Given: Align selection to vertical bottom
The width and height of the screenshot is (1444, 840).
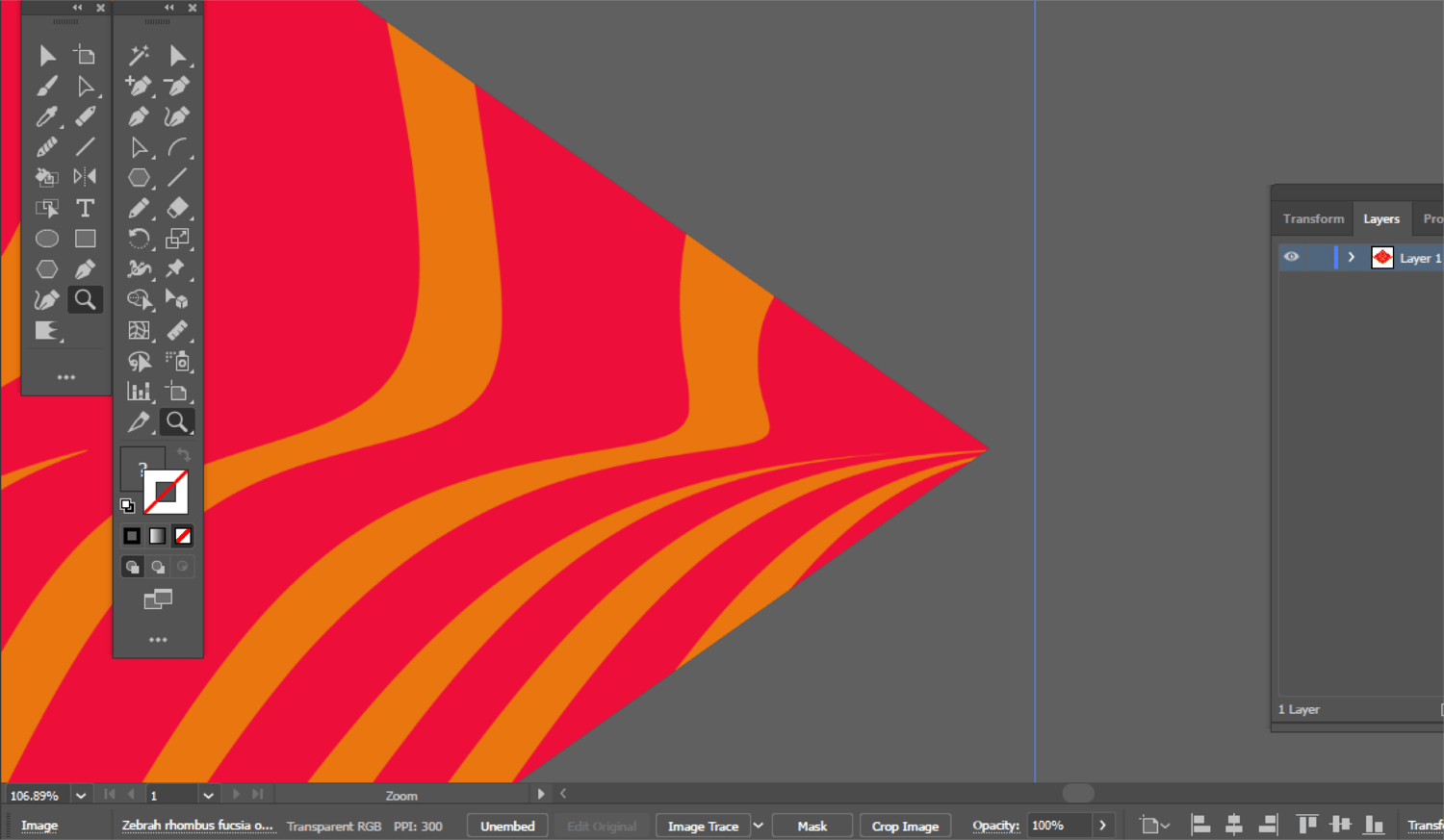Looking at the screenshot, I should click(x=1374, y=825).
